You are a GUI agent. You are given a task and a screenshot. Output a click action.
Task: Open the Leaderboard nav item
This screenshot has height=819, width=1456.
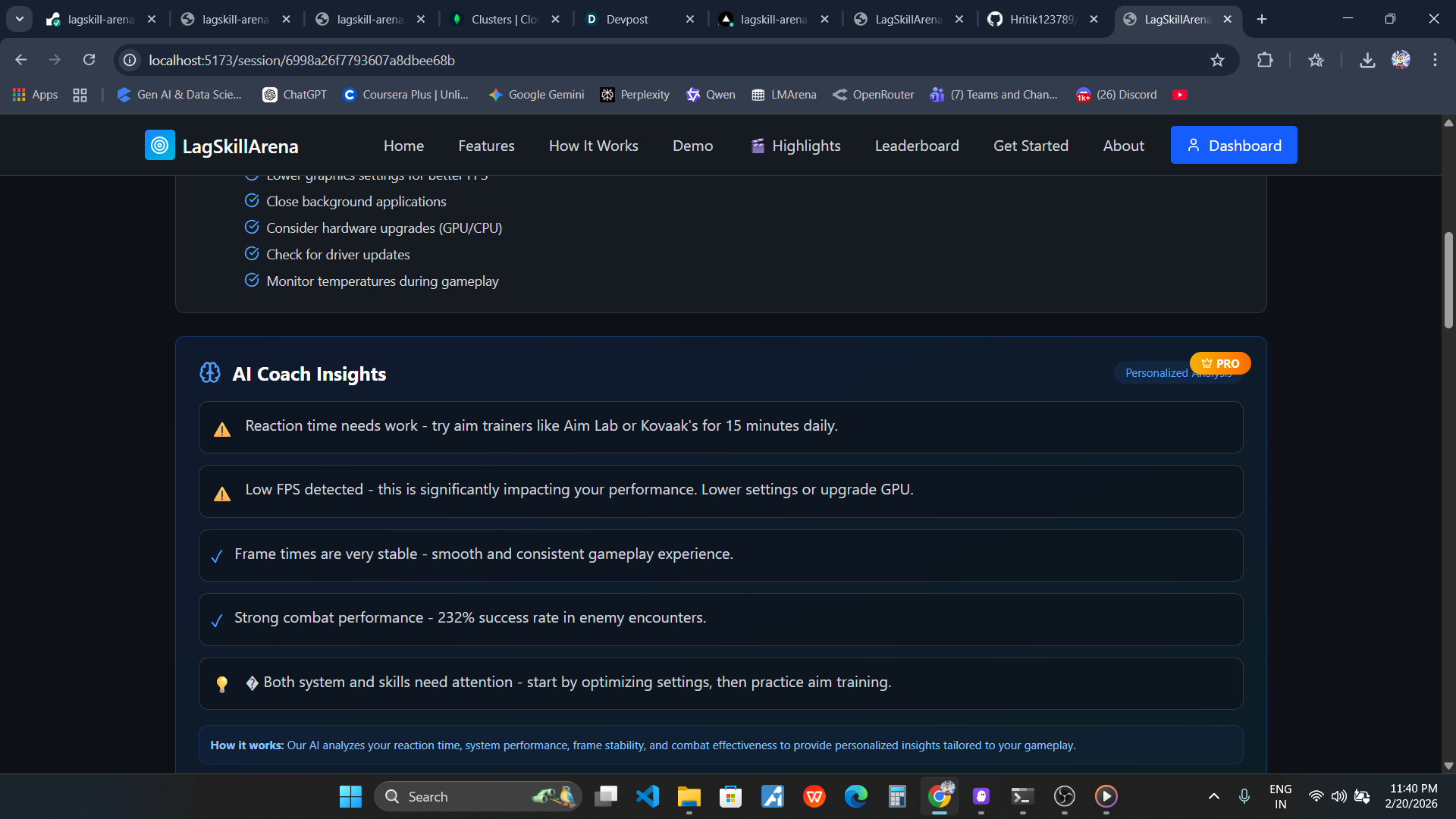[916, 146]
